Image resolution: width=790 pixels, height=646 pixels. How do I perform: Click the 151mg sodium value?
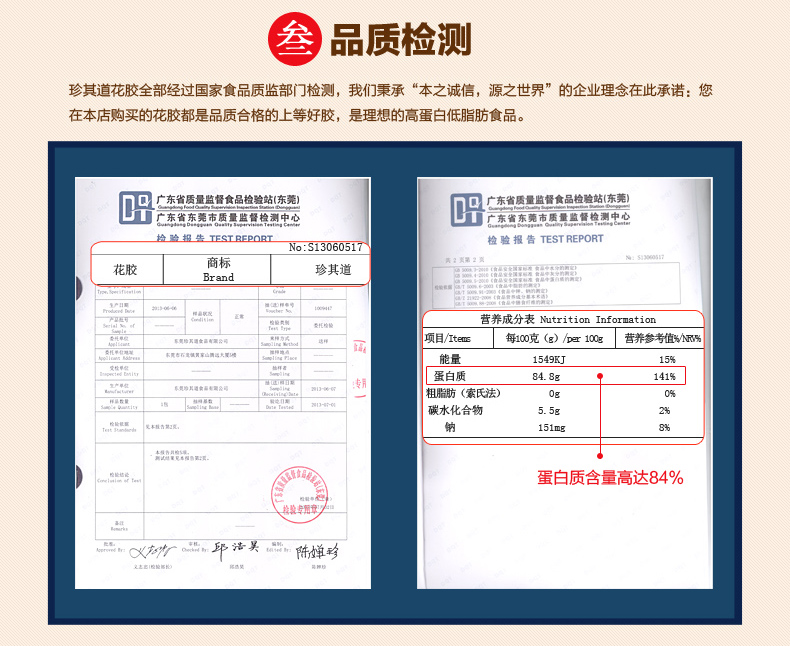coord(552,428)
